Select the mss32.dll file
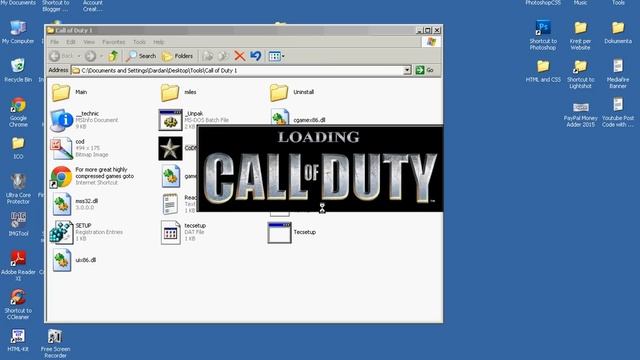 coord(61,204)
